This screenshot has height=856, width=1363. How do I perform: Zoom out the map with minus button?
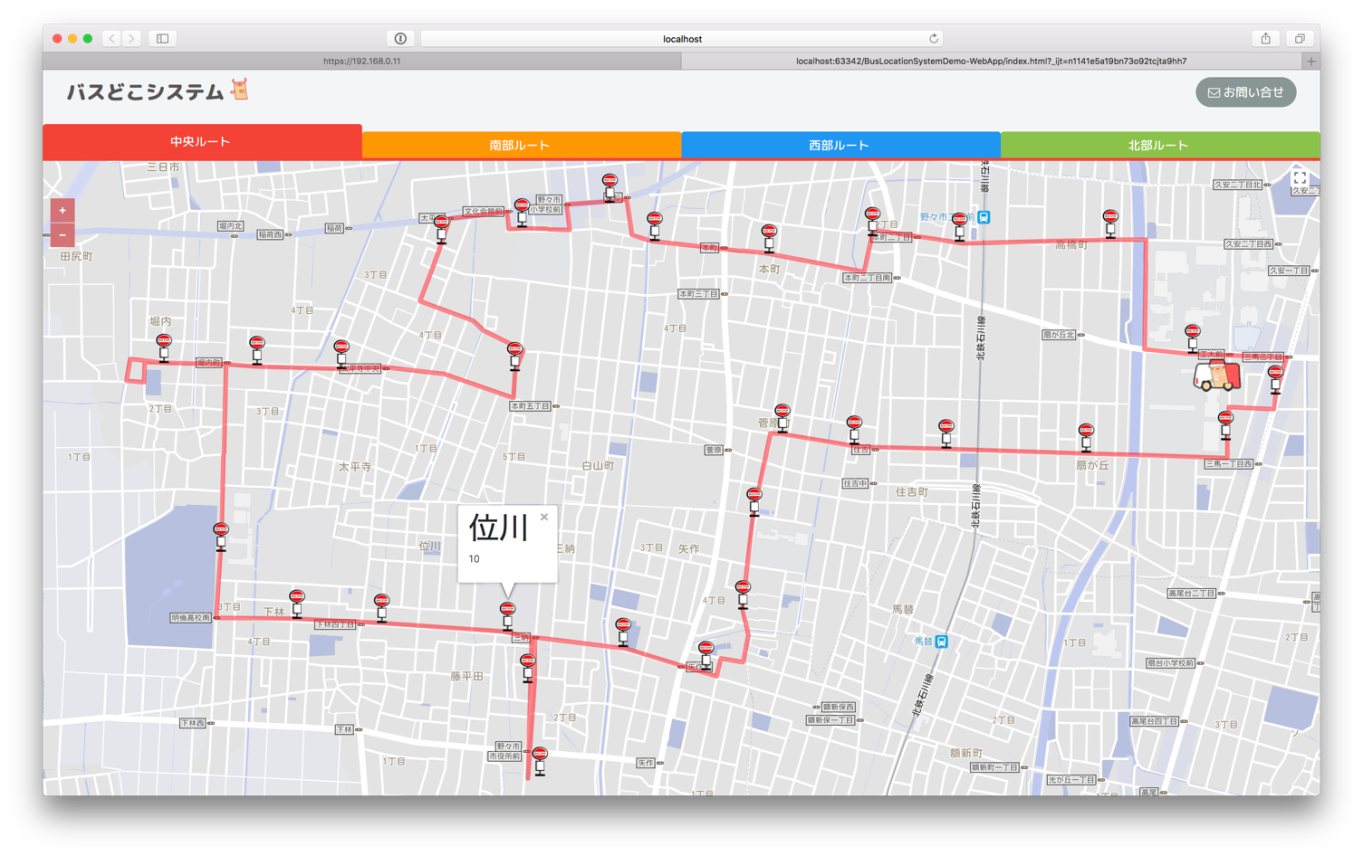(x=62, y=235)
